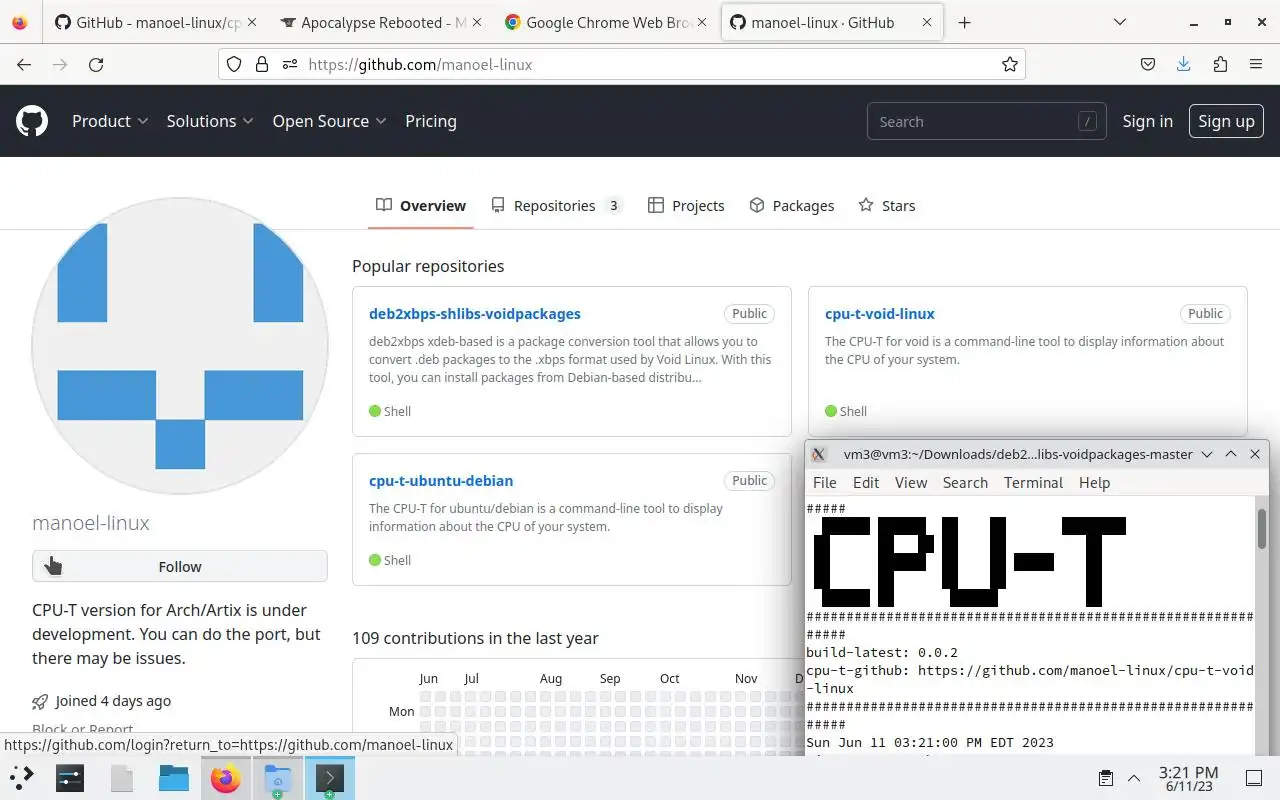Switch to the folder window taskbar entry
1280x800 pixels.
point(278,777)
